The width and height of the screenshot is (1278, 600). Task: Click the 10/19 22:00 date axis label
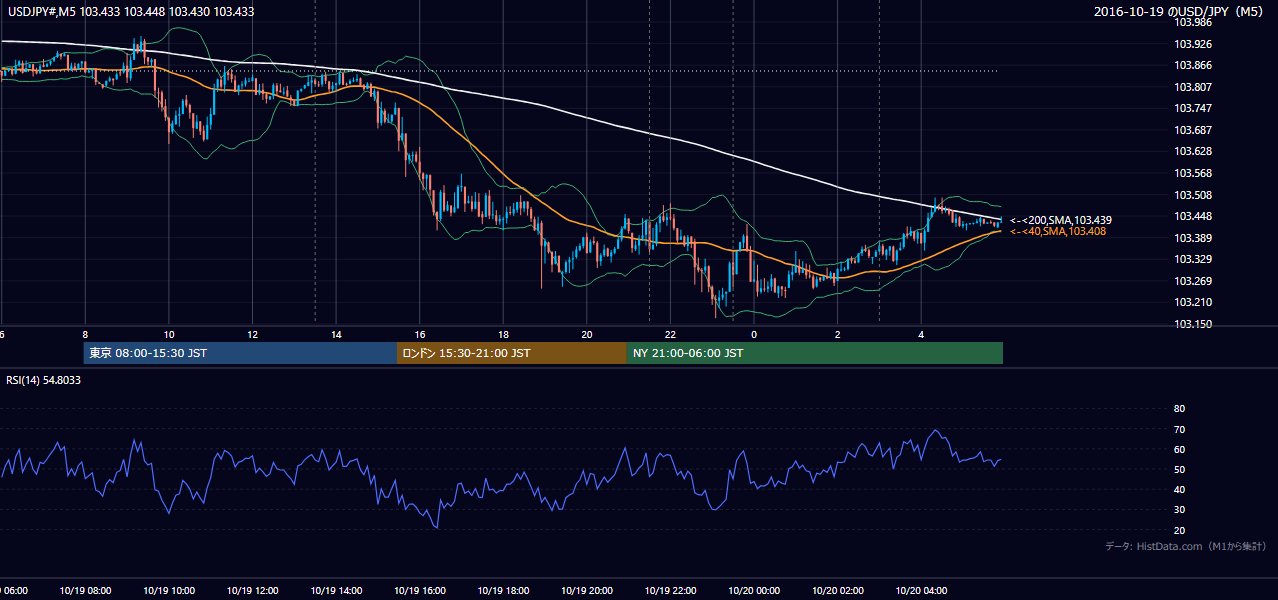[670, 591]
